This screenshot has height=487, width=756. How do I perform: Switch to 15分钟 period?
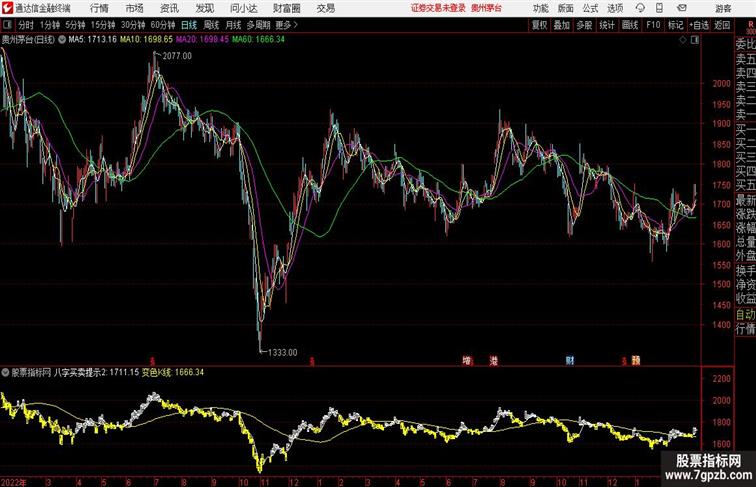[103, 25]
